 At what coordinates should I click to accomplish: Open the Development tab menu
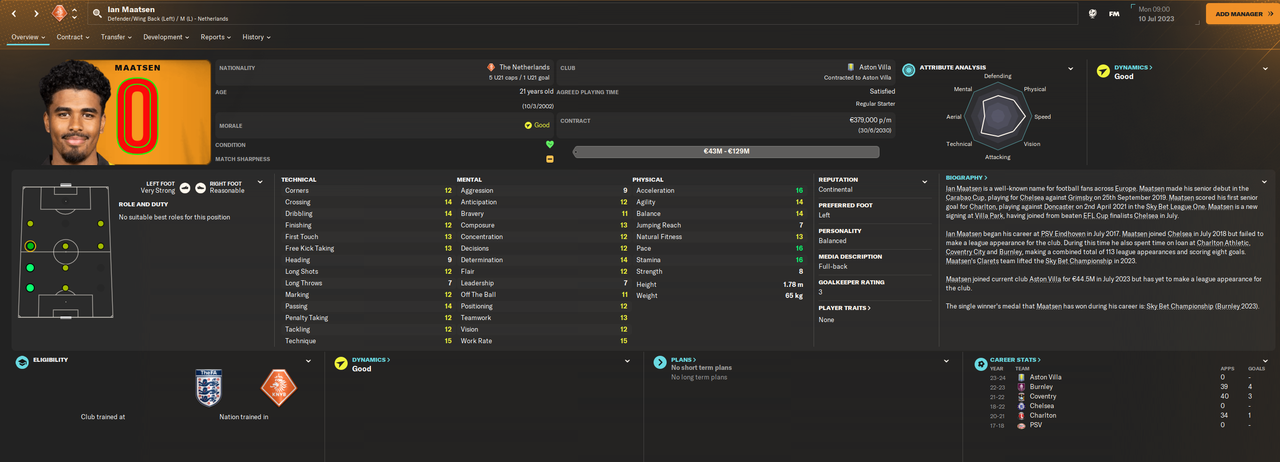pos(166,37)
